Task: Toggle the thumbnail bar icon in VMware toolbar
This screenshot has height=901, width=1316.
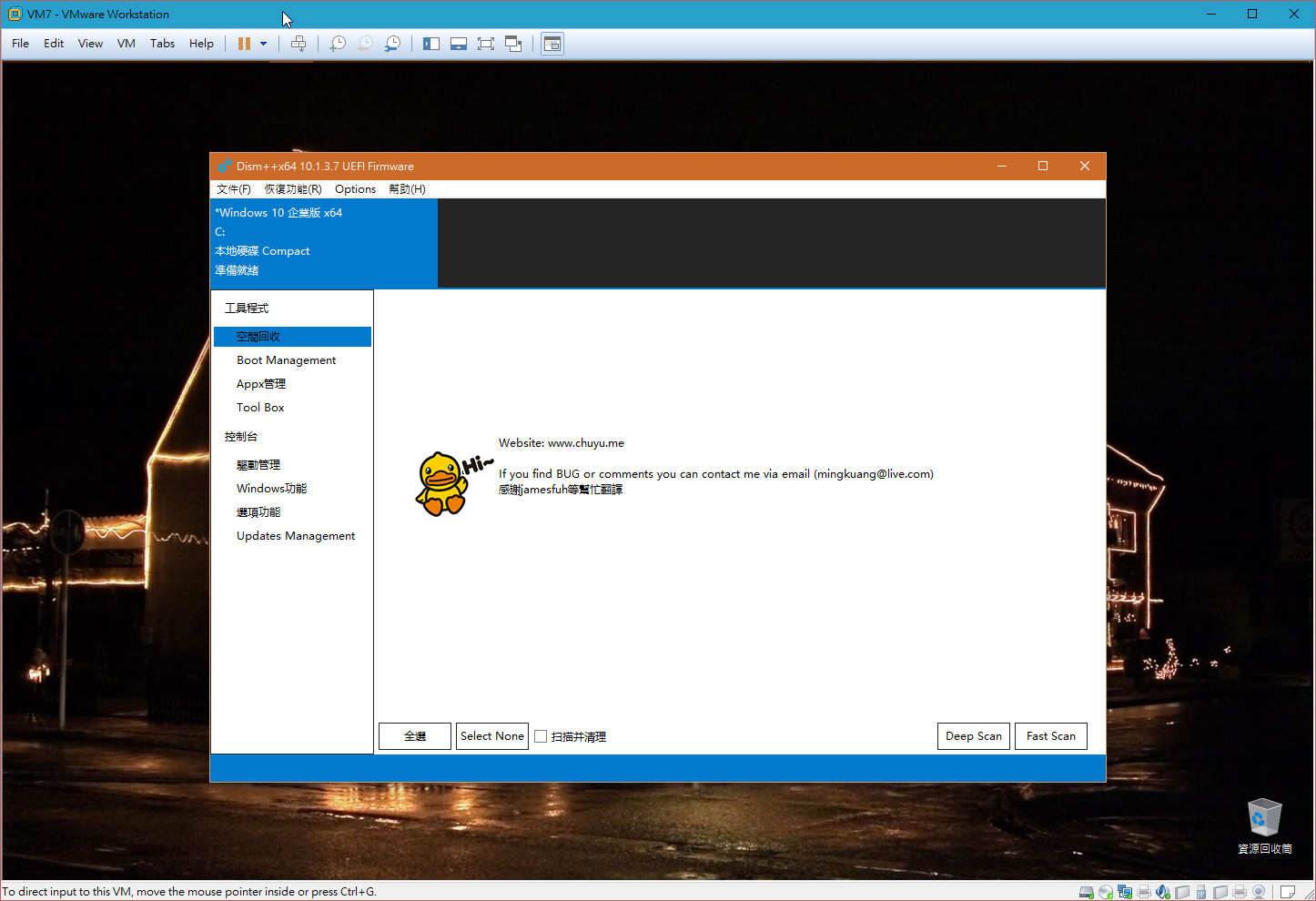Action: click(459, 44)
